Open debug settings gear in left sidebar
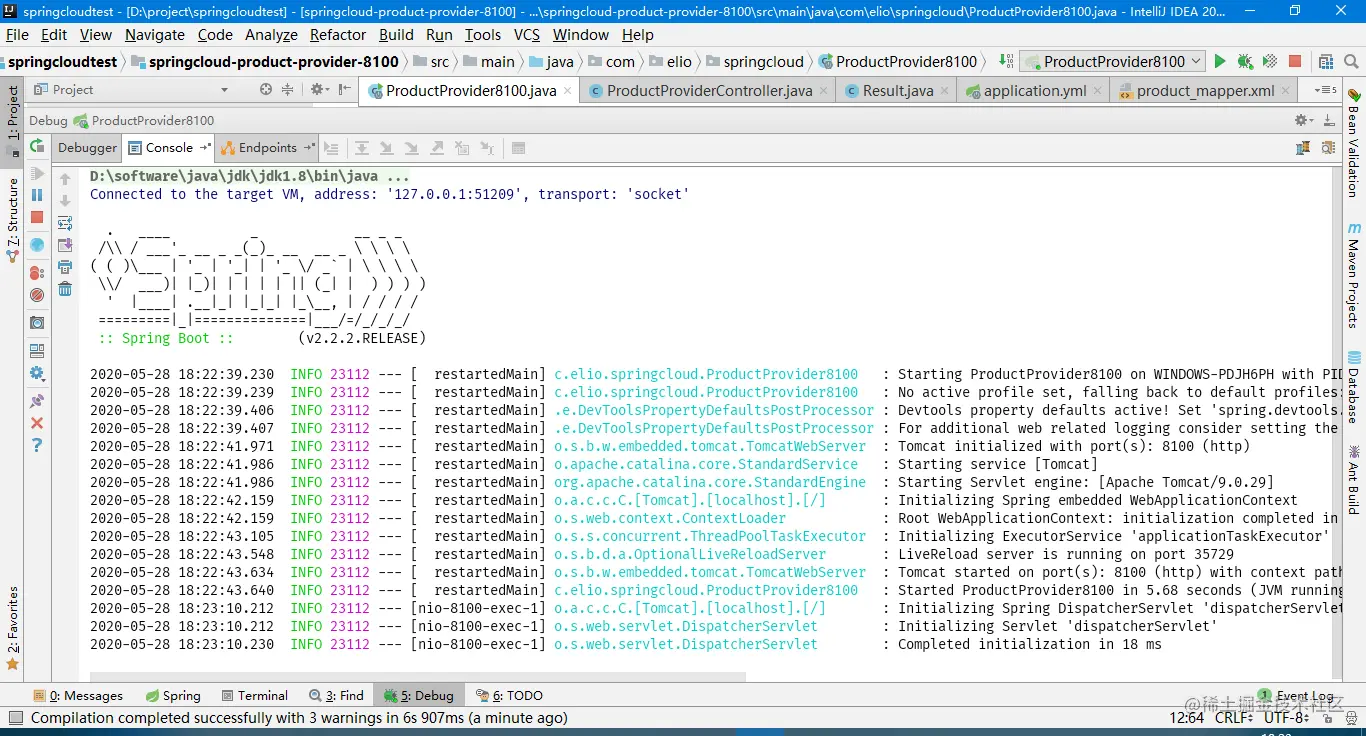The height and width of the screenshot is (736, 1366). tap(37, 374)
